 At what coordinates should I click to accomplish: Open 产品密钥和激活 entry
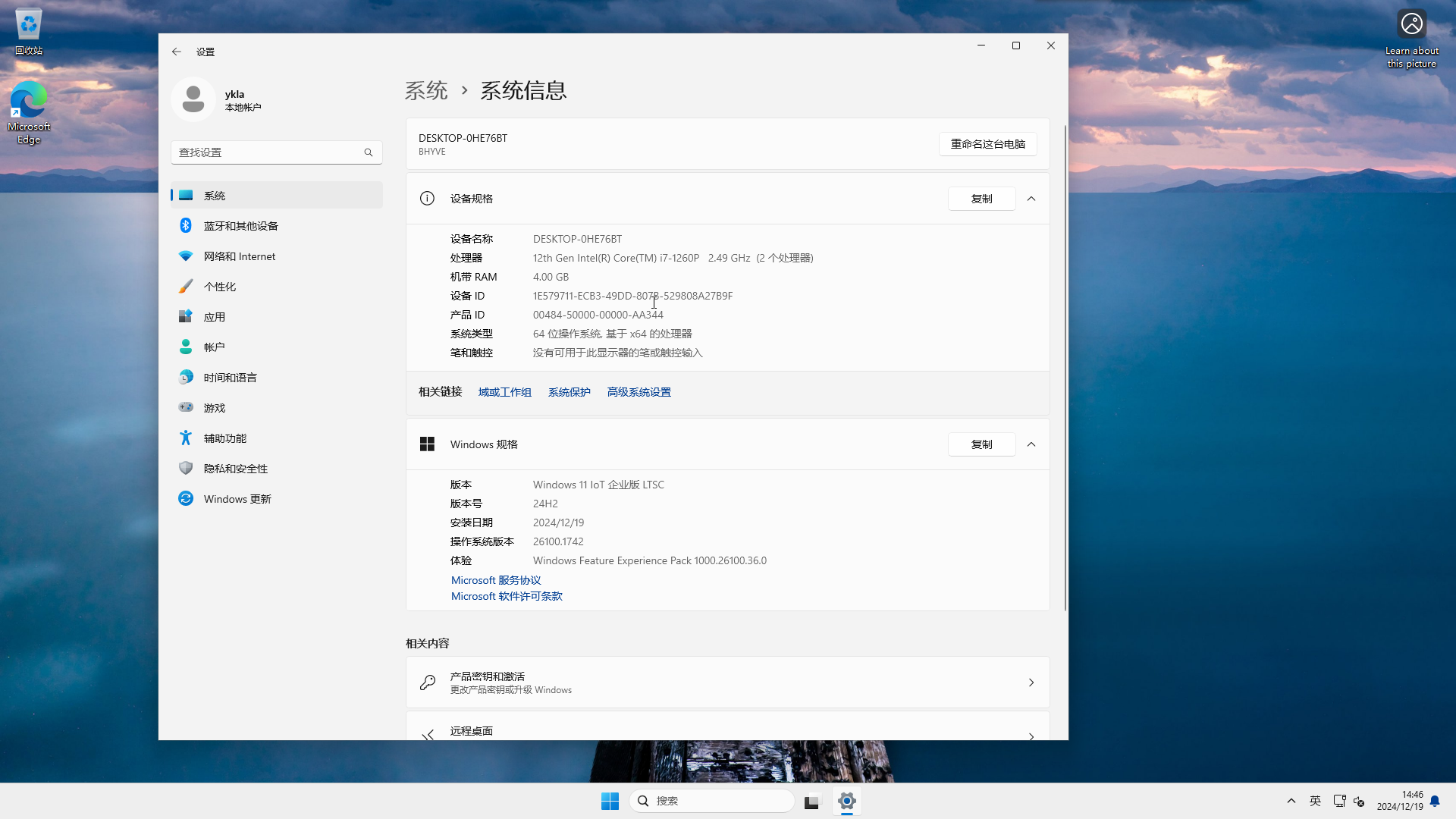(728, 682)
